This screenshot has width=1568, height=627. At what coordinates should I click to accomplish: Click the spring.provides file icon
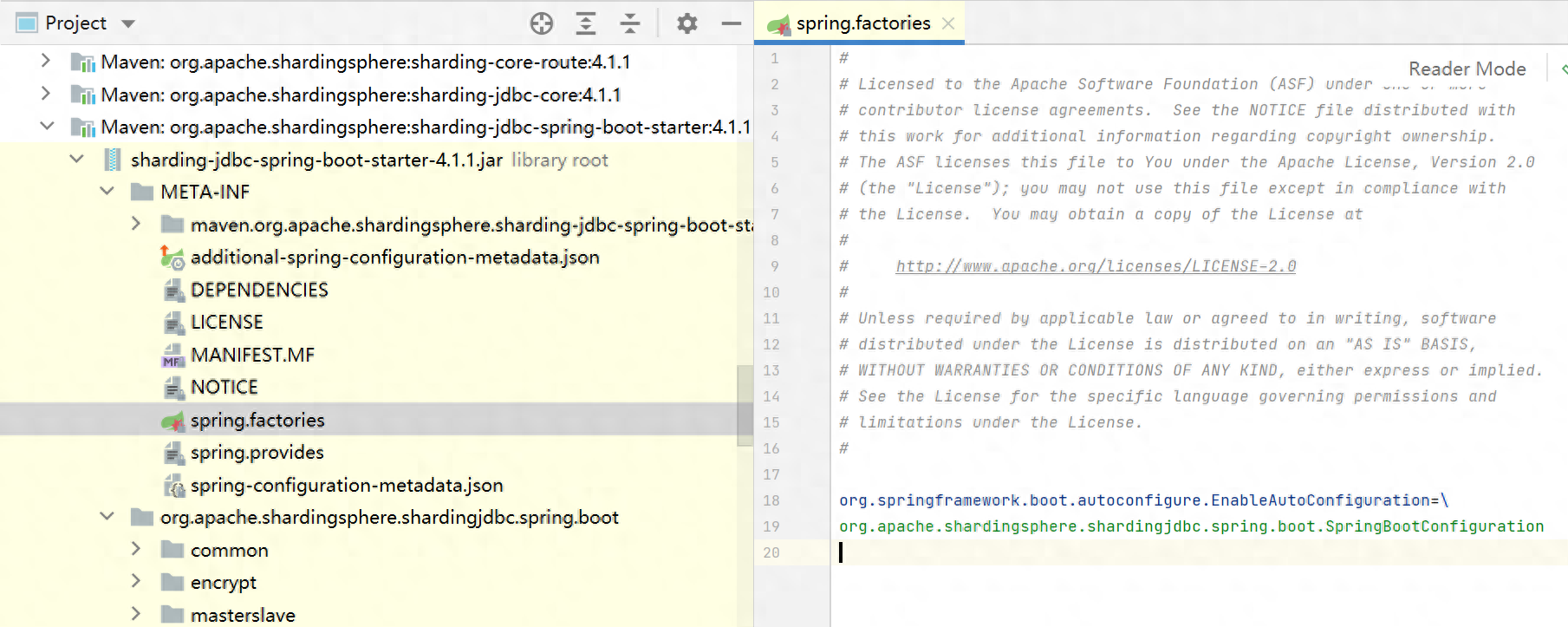pyautogui.click(x=173, y=453)
